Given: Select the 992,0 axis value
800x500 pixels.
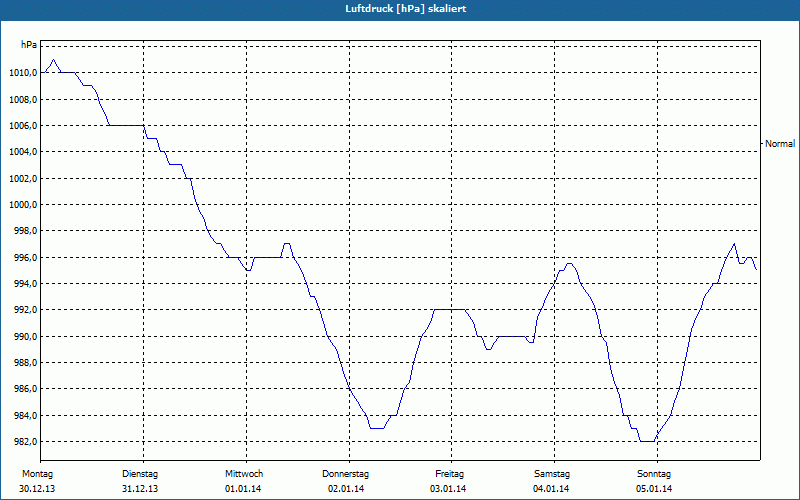Looking at the screenshot, I should click(25, 310).
